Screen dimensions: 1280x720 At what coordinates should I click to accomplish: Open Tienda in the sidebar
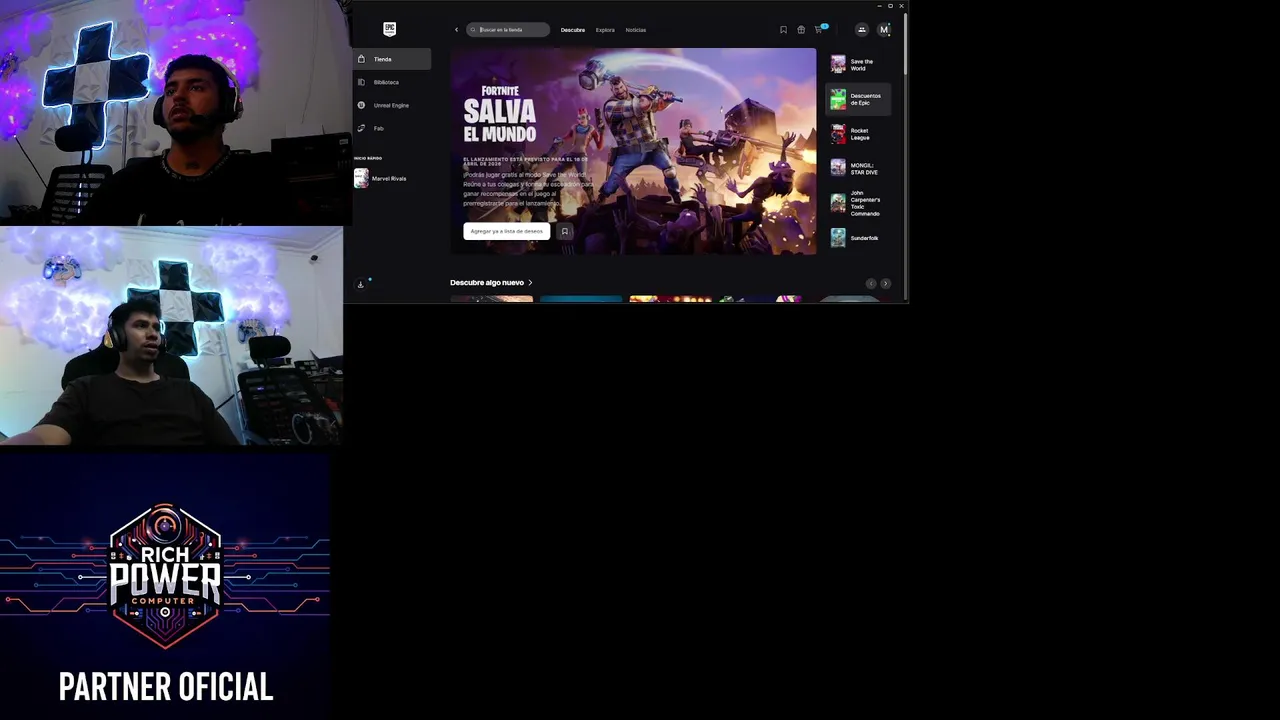click(392, 59)
